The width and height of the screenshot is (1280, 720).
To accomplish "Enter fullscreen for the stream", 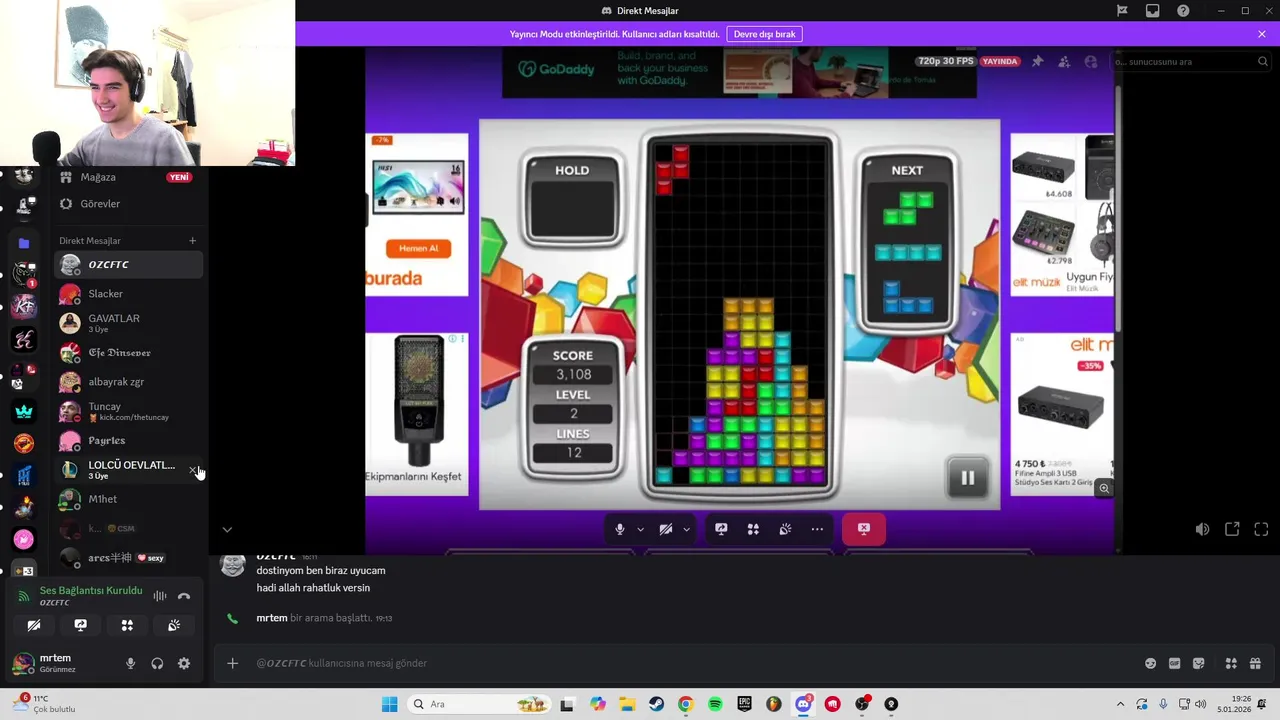I will pyautogui.click(x=1261, y=529).
